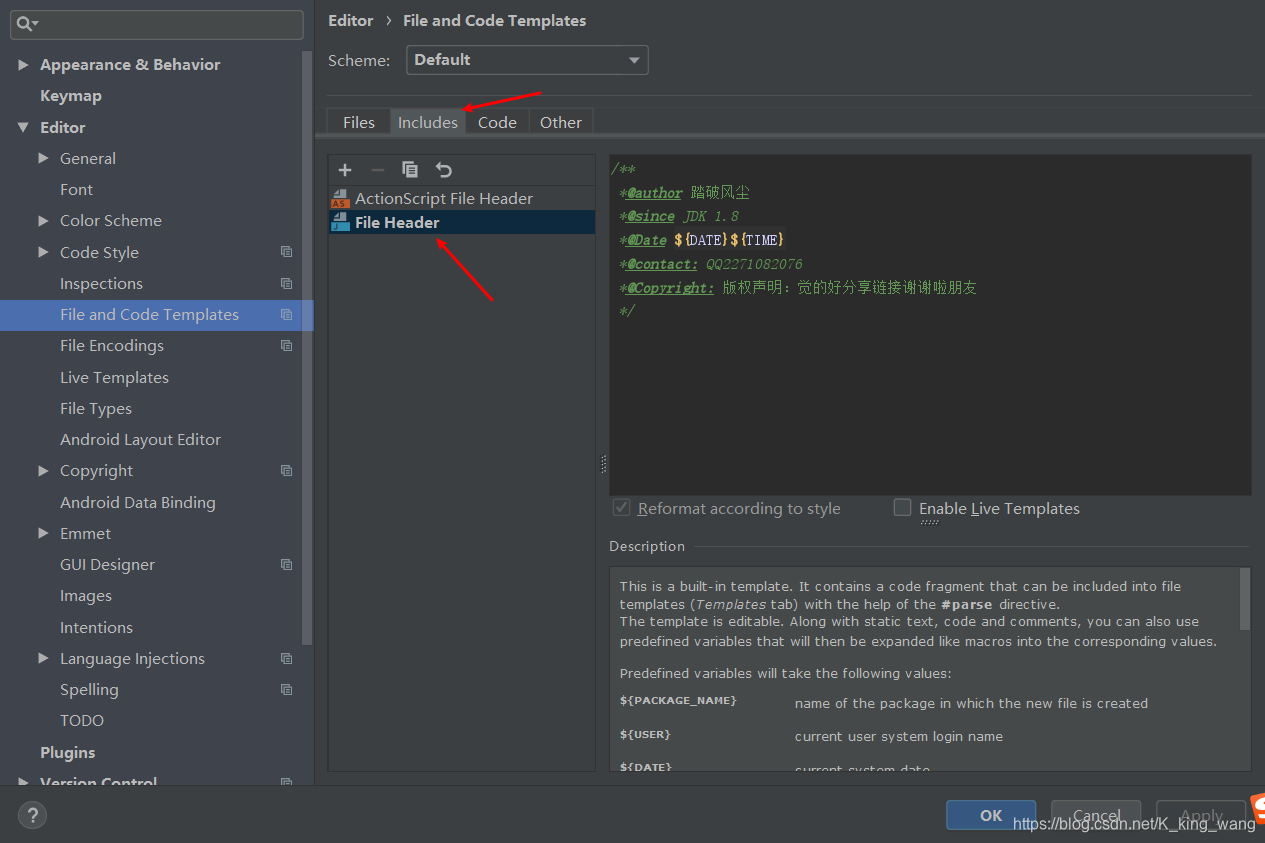Open Inspections settings
1265x843 pixels.
[x=101, y=283]
